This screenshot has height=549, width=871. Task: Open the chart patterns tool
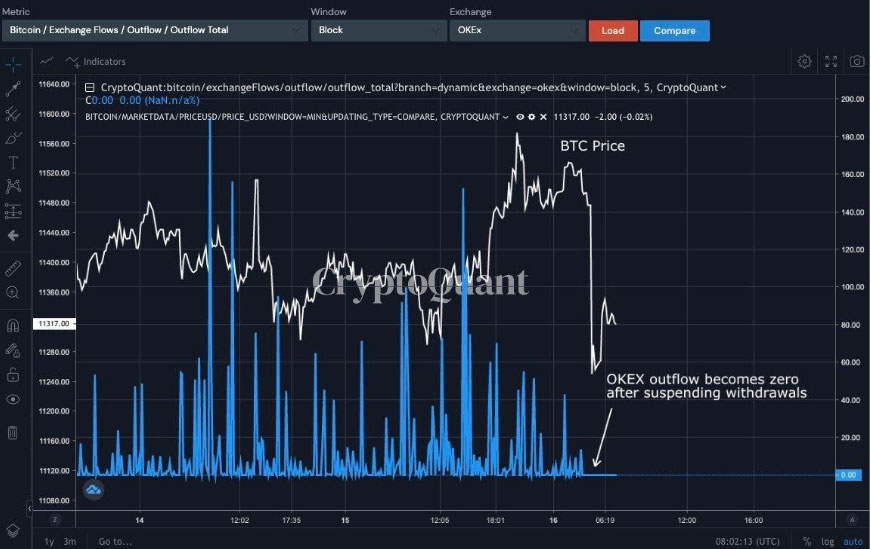coord(13,186)
